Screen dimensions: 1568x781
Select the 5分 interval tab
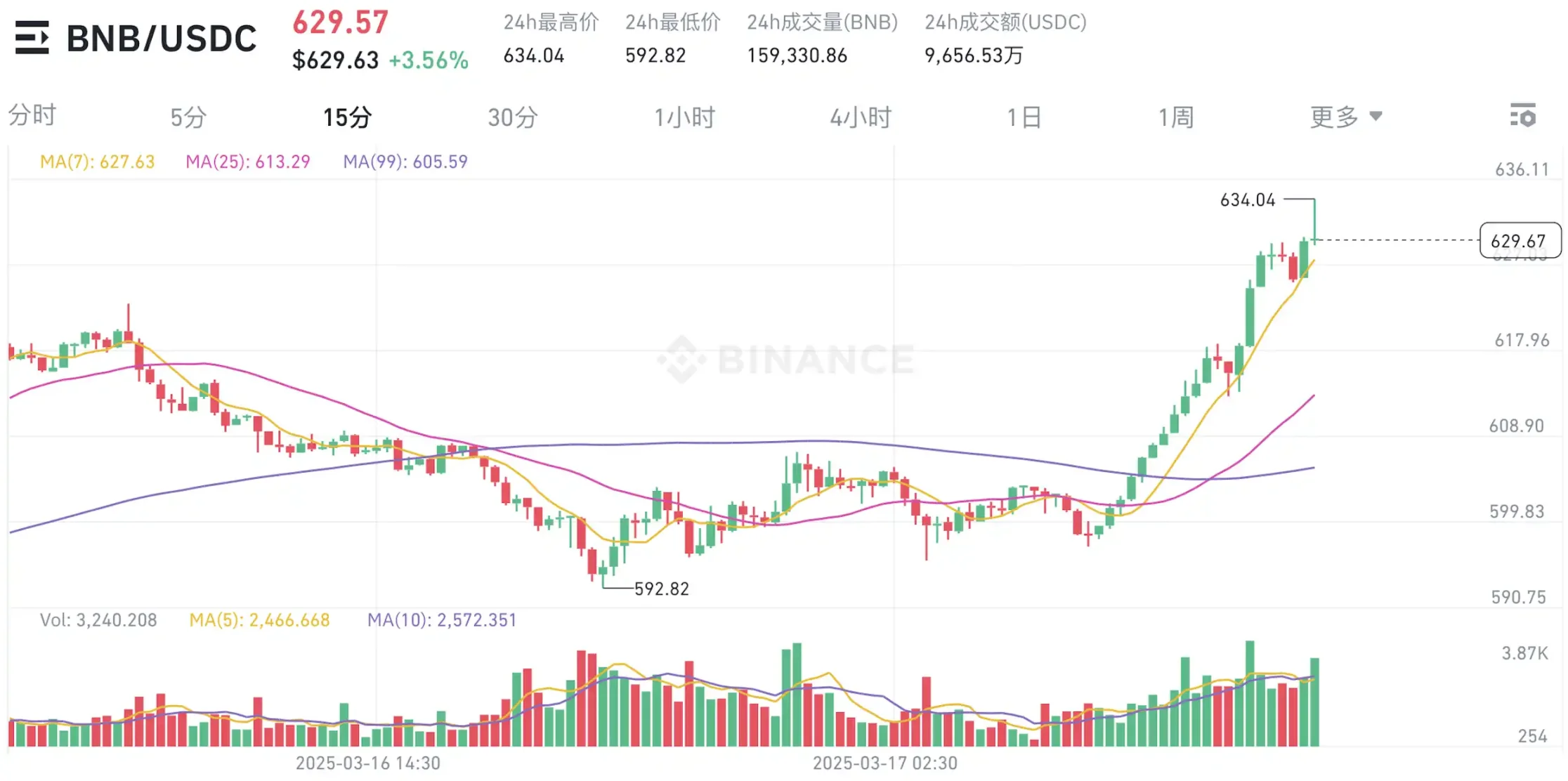pyautogui.click(x=188, y=117)
